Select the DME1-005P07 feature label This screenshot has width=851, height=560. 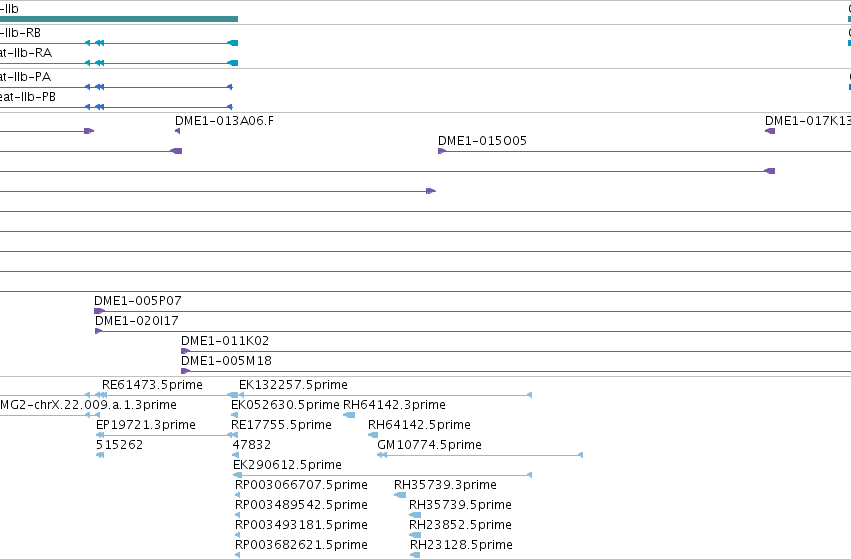click(x=137, y=301)
